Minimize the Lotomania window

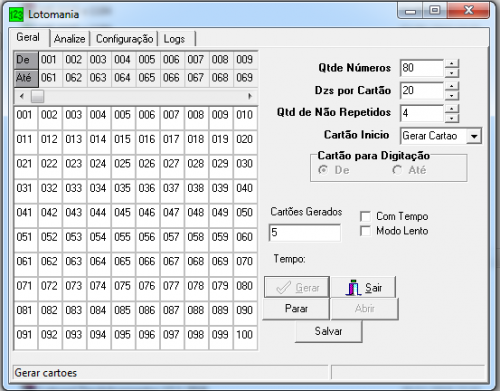point(410,11)
